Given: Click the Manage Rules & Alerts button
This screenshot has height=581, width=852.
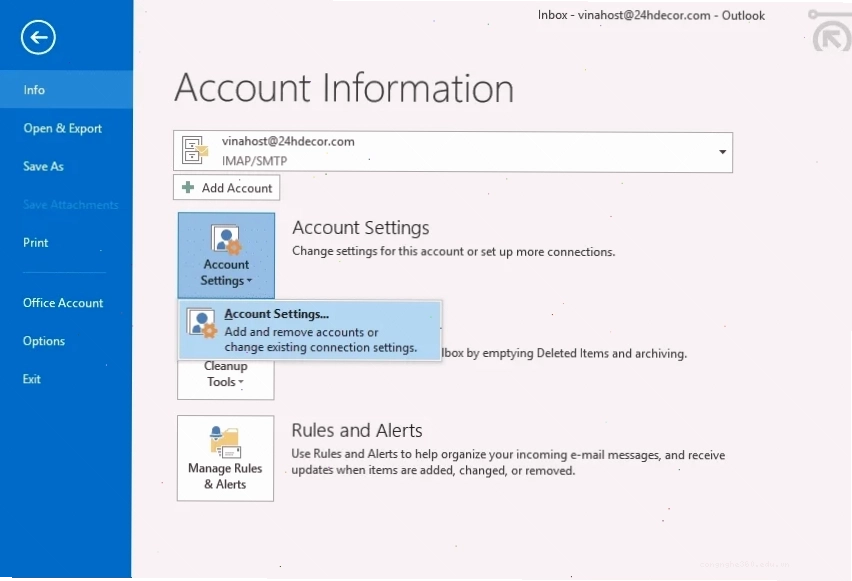Looking at the screenshot, I should click(225, 458).
